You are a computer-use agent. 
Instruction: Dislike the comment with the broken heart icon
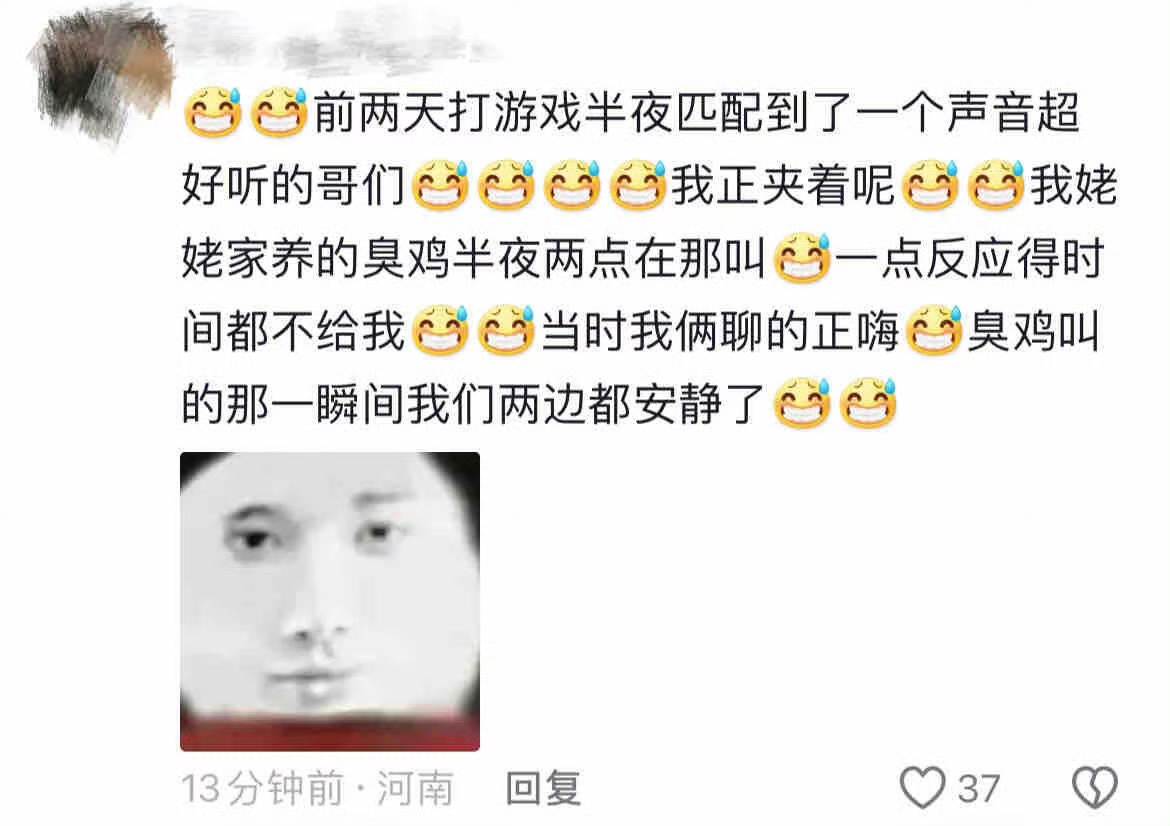coord(1095,787)
